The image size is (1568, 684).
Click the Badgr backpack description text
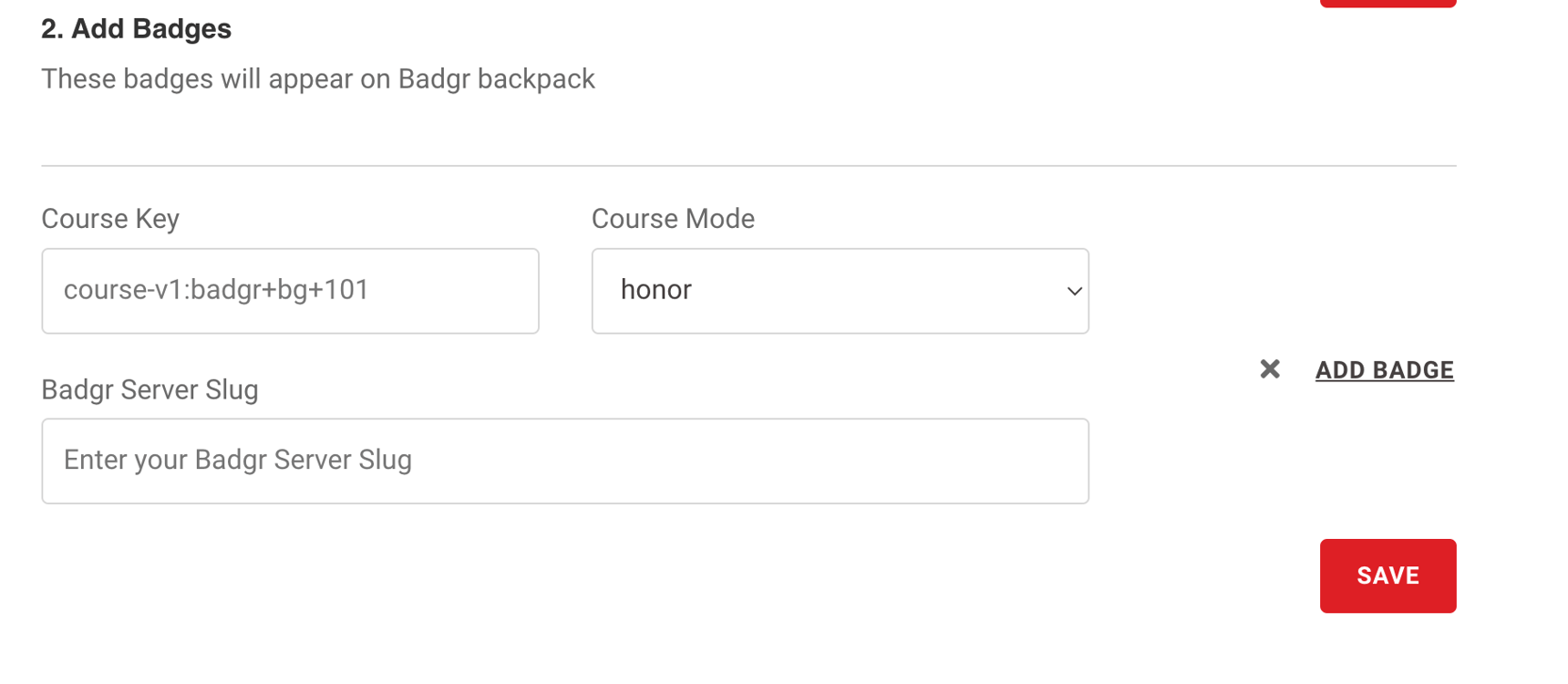point(316,78)
